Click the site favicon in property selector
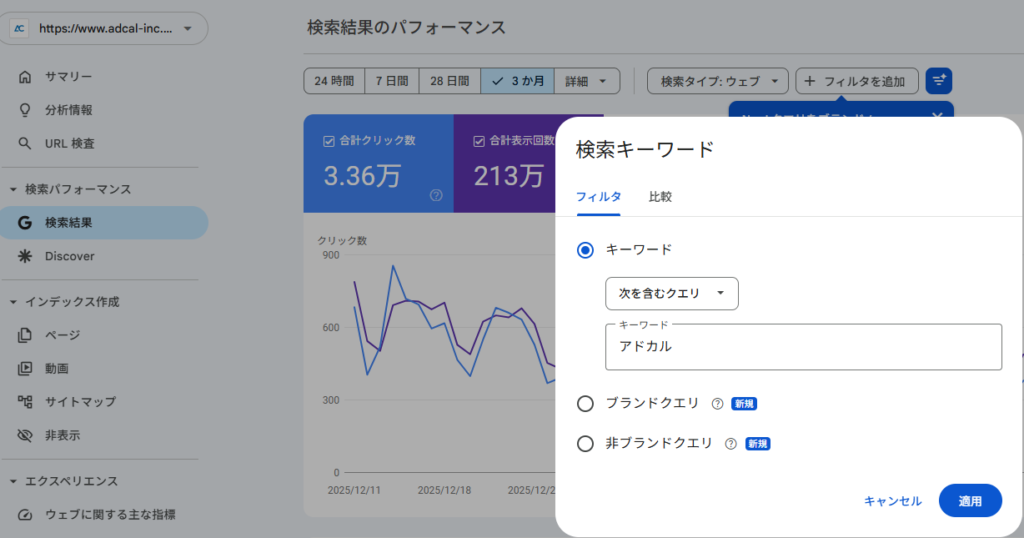 point(19,29)
